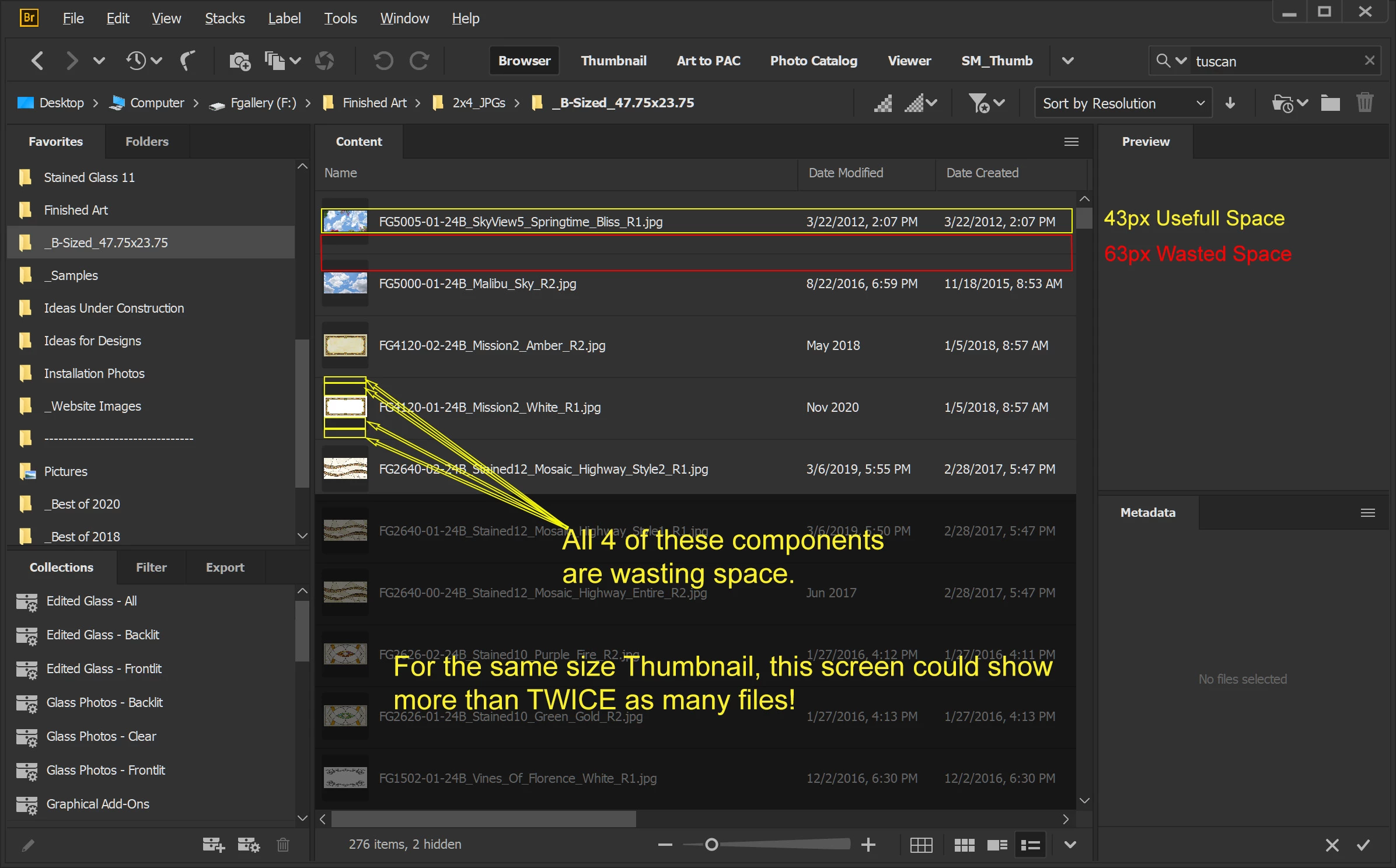The height and width of the screenshot is (868, 1396).
Task: Click the delete trash icon in path bar
Action: [1364, 103]
